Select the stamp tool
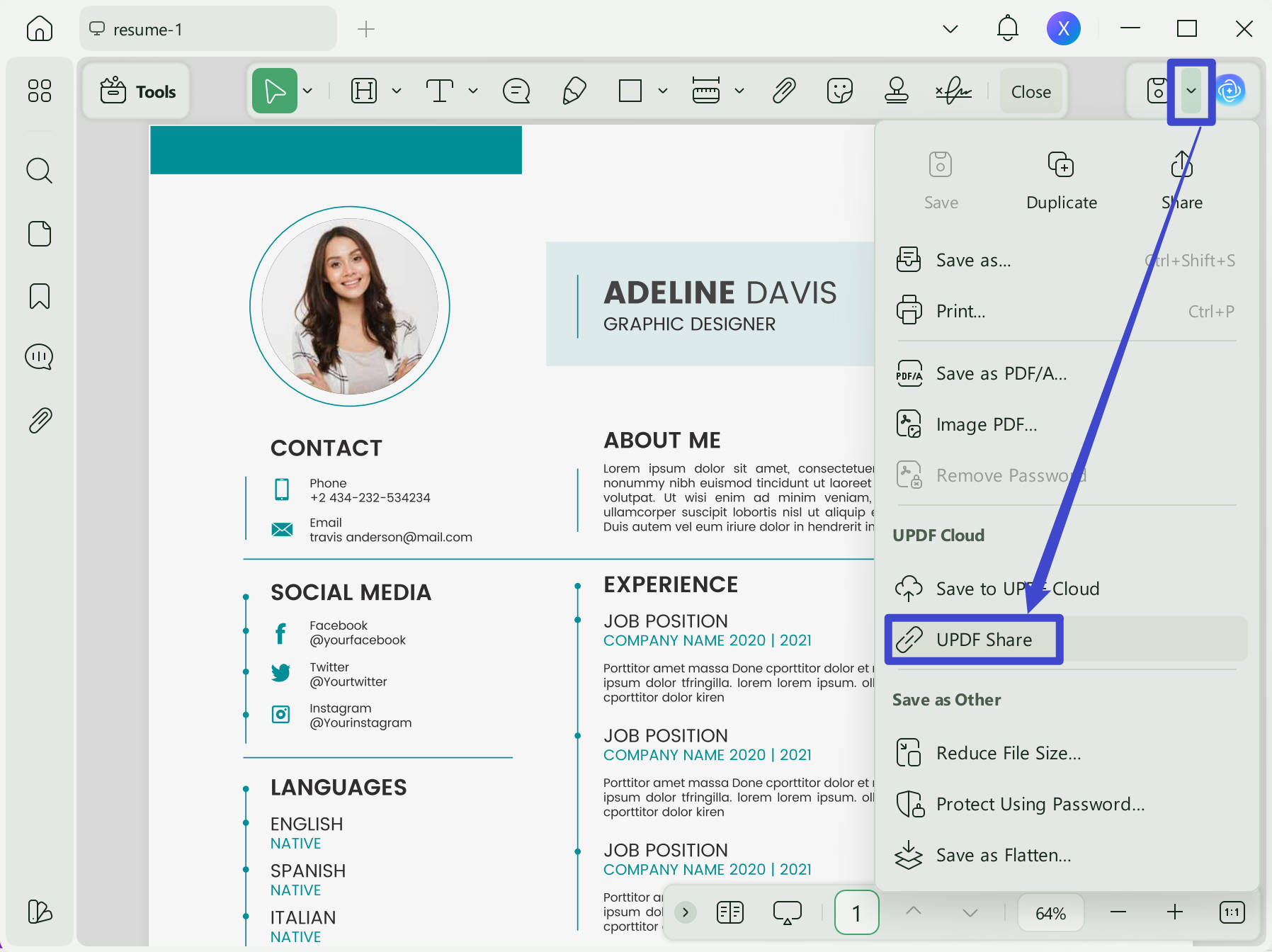This screenshot has height=952, width=1272. [x=897, y=91]
